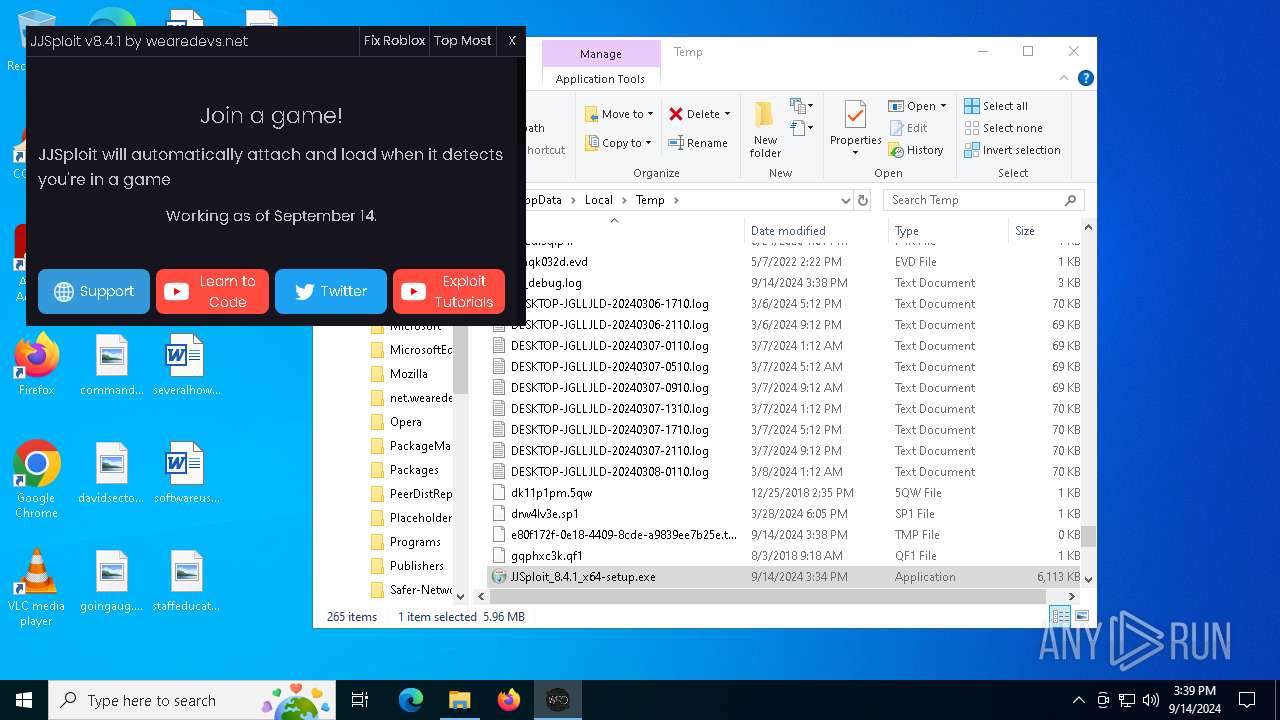The image size is (1280, 720).
Task: Select the Publishers folder in navigation pane
Action: pyautogui.click(x=417, y=566)
